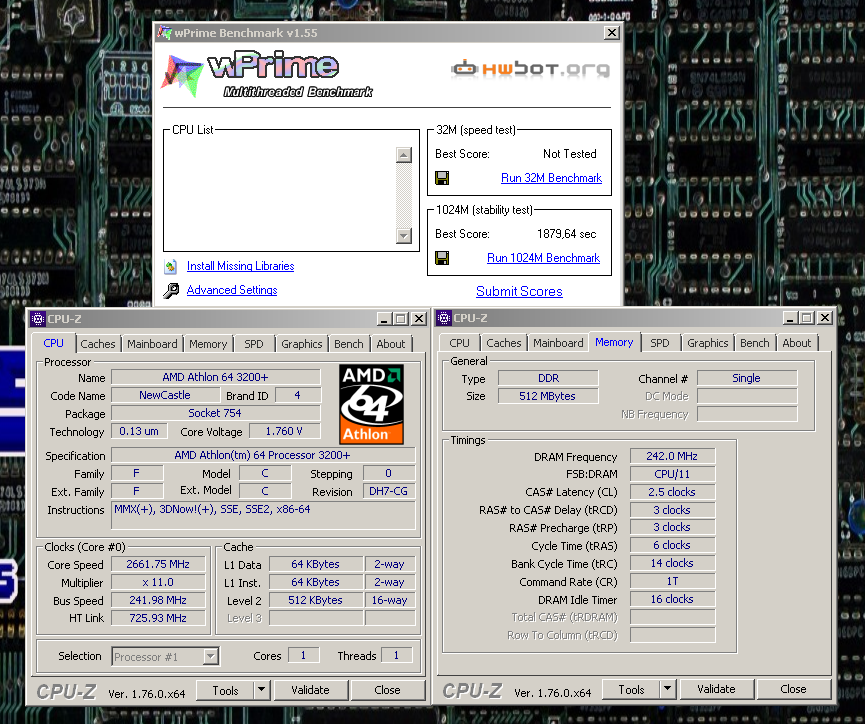Open the Memory tab in left CPU-Z

(208, 344)
